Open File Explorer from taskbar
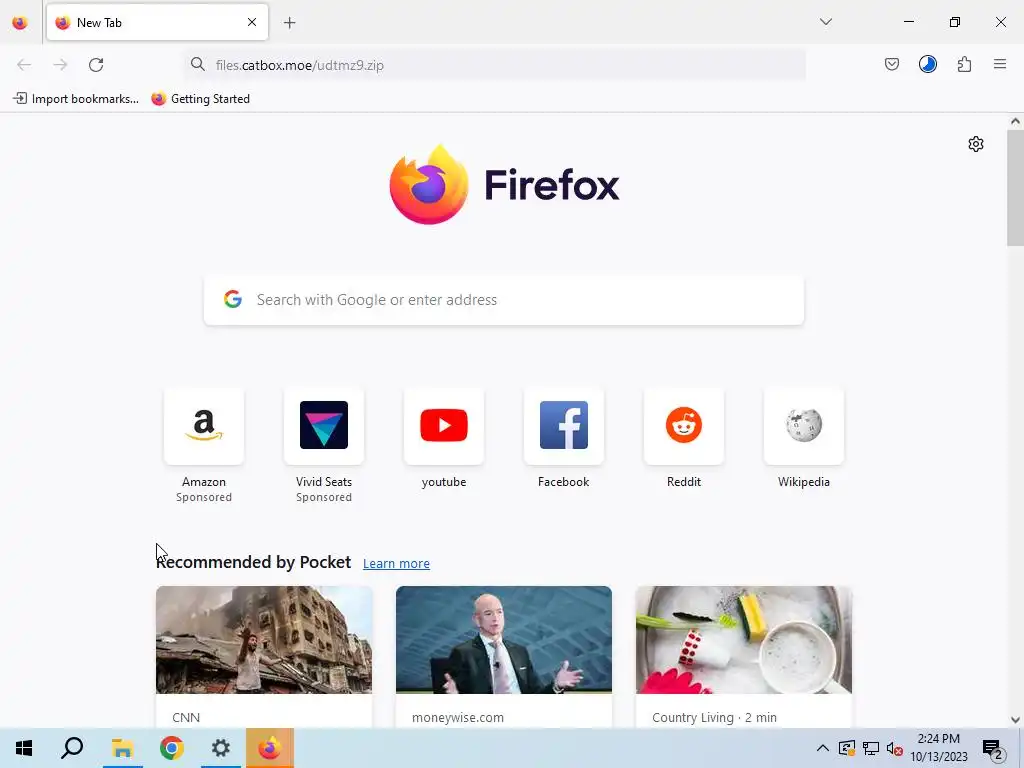The width and height of the screenshot is (1024, 768). coord(122,748)
